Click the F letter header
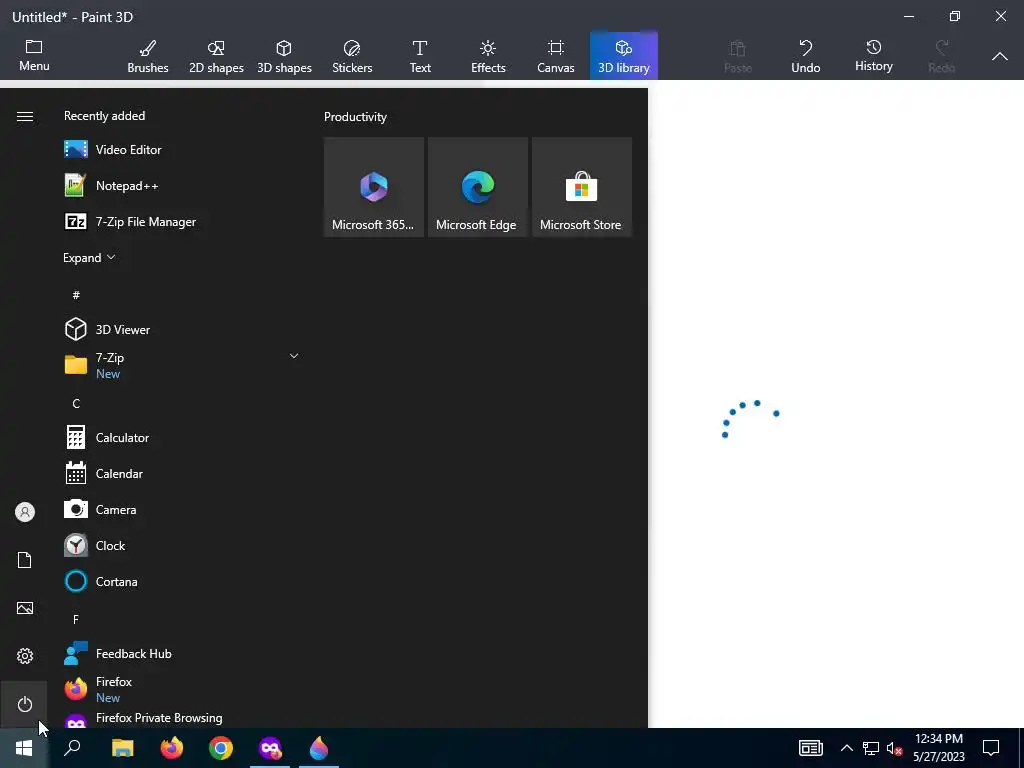 (76, 619)
